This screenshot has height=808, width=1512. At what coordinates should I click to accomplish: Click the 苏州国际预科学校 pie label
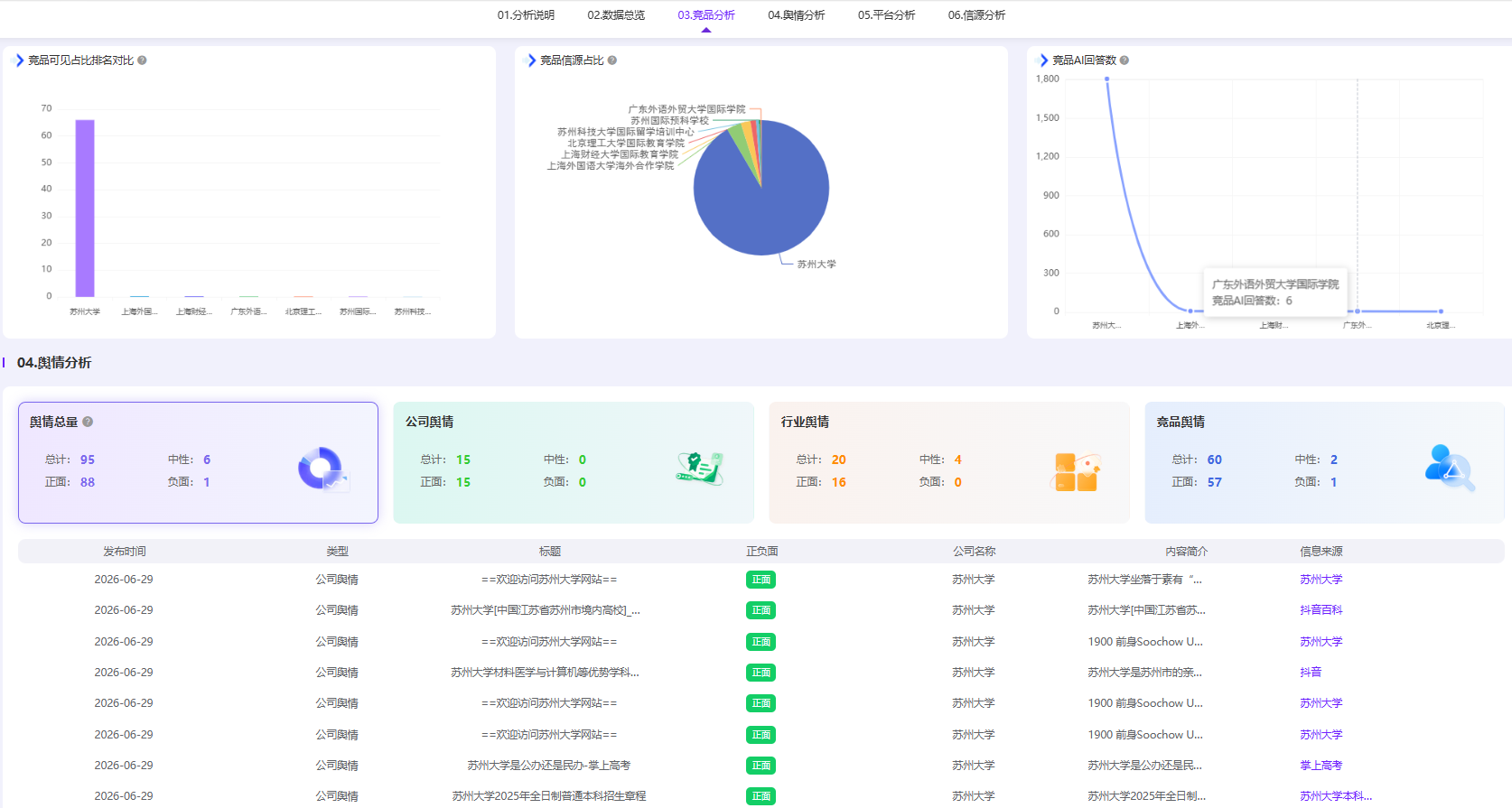click(669, 121)
